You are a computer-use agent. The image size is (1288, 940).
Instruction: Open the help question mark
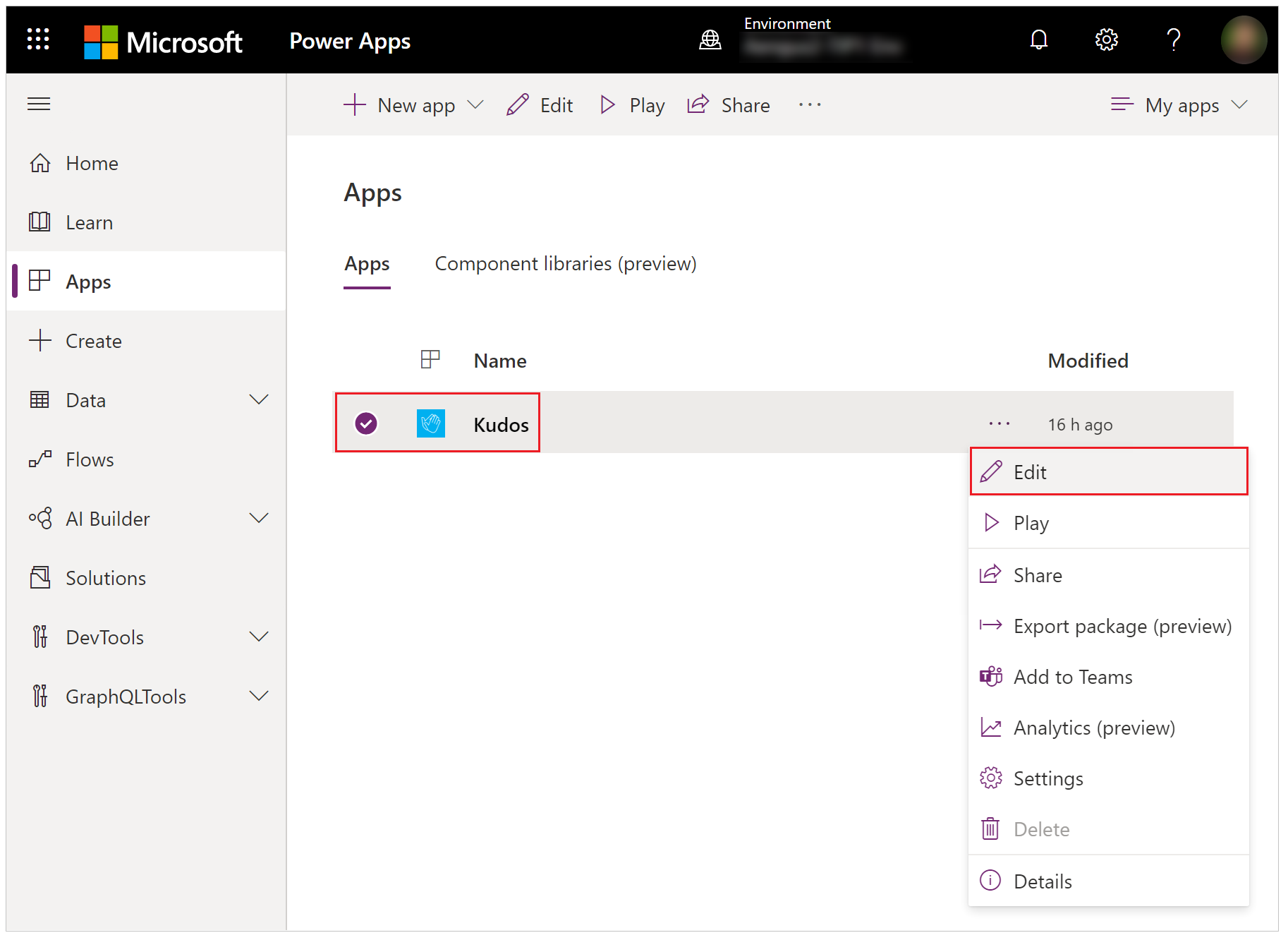(1173, 40)
